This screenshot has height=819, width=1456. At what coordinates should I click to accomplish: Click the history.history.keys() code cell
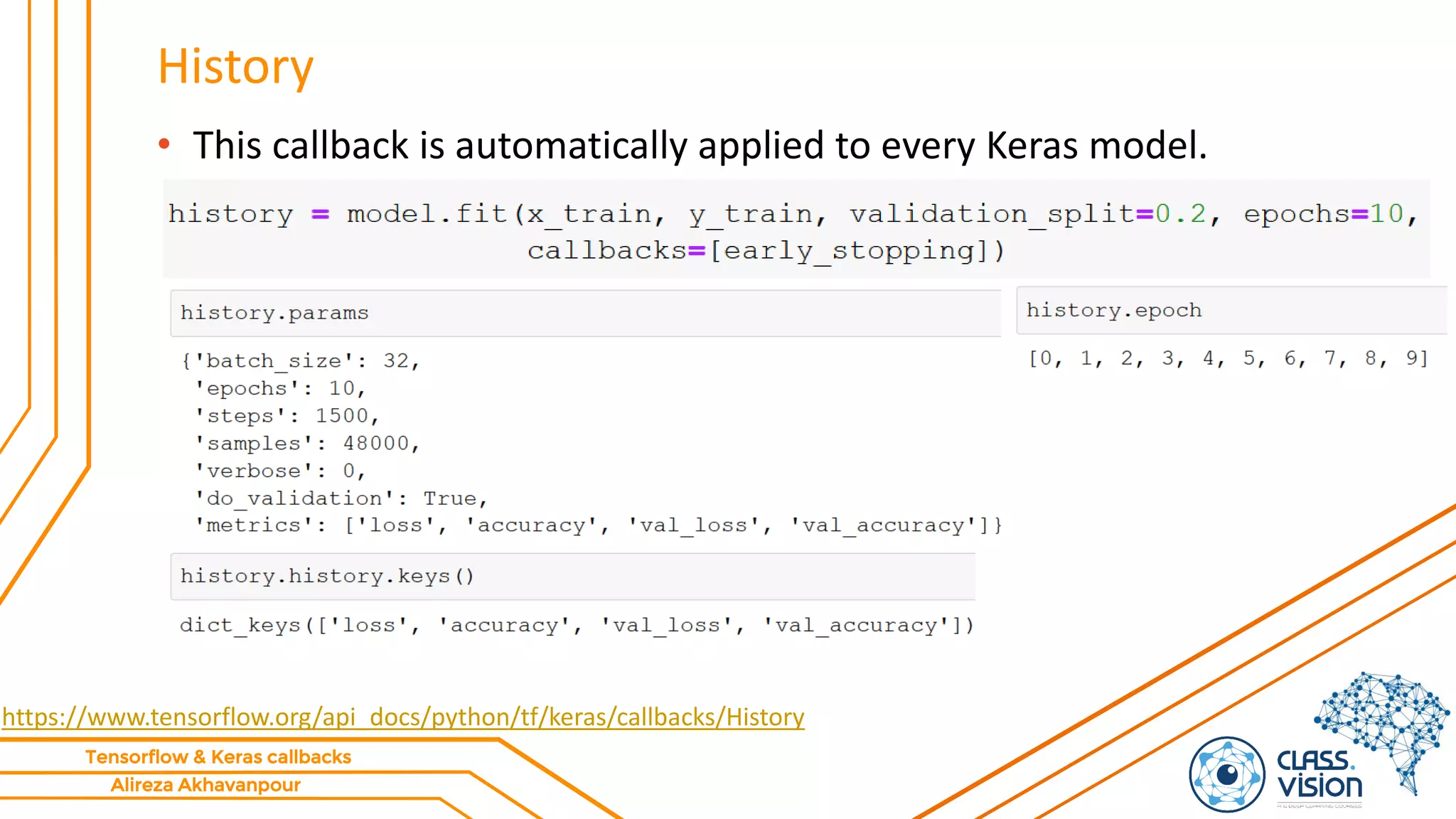[573, 577]
